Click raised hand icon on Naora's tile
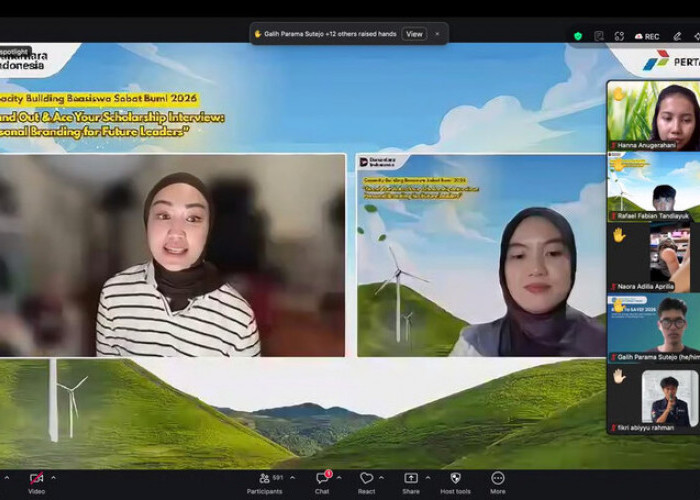Viewport: 700px width, 500px height. pos(619,235)
